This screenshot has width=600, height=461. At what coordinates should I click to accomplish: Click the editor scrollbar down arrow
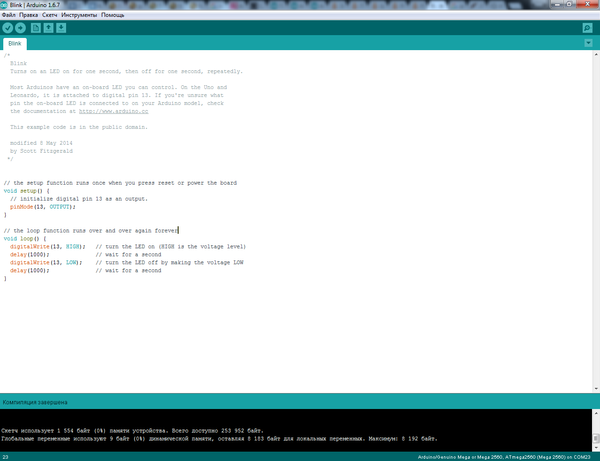click(596, 389)
